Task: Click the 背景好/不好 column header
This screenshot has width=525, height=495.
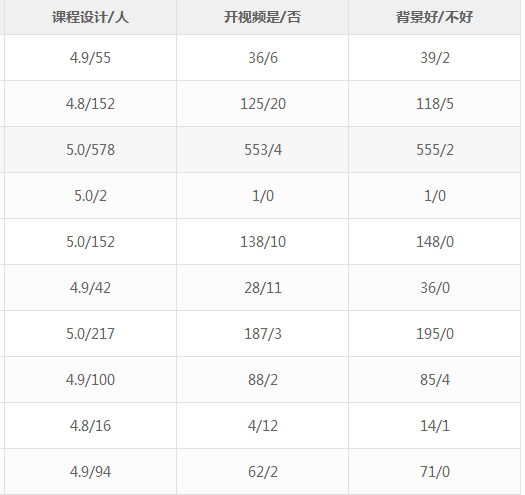Action: (x=435, y=17)
